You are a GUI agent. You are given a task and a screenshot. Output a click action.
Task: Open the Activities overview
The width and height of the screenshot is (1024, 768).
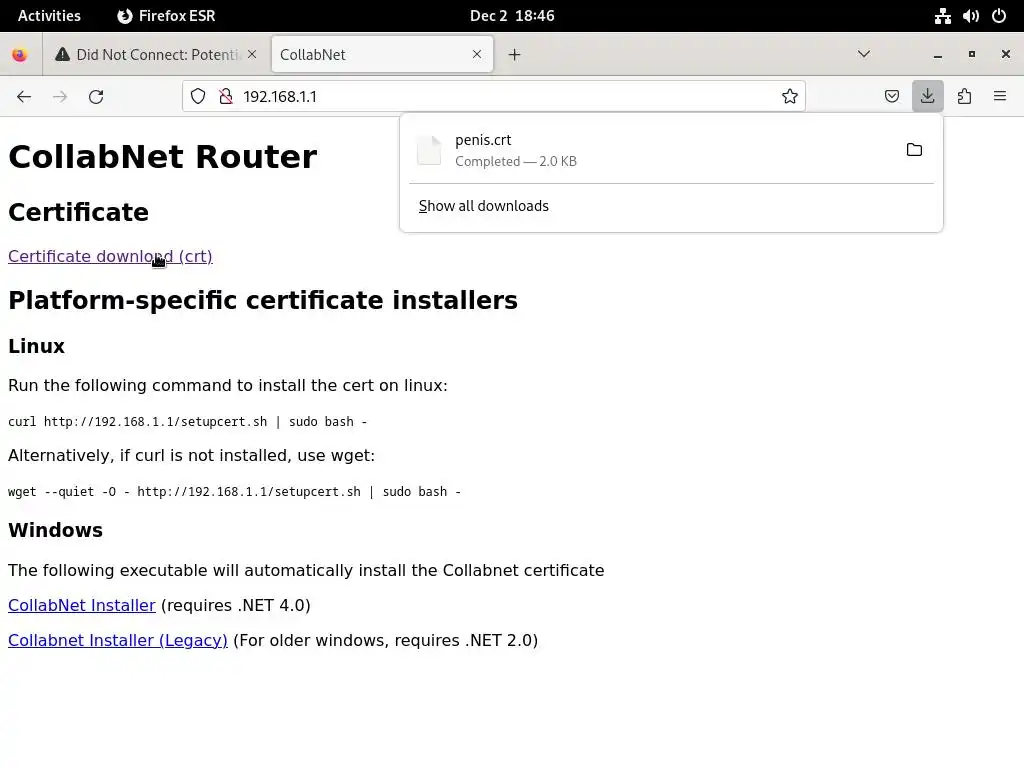(x=49, y=16)
